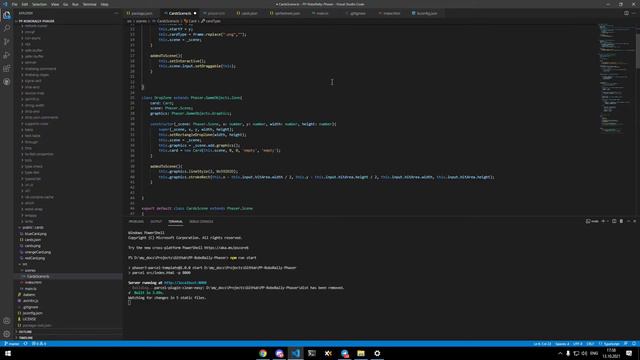The width and height of the screenshot is (640, 360).
Task: Maximize the terminal panel with chevron
Action: click(x=629, y=221)
